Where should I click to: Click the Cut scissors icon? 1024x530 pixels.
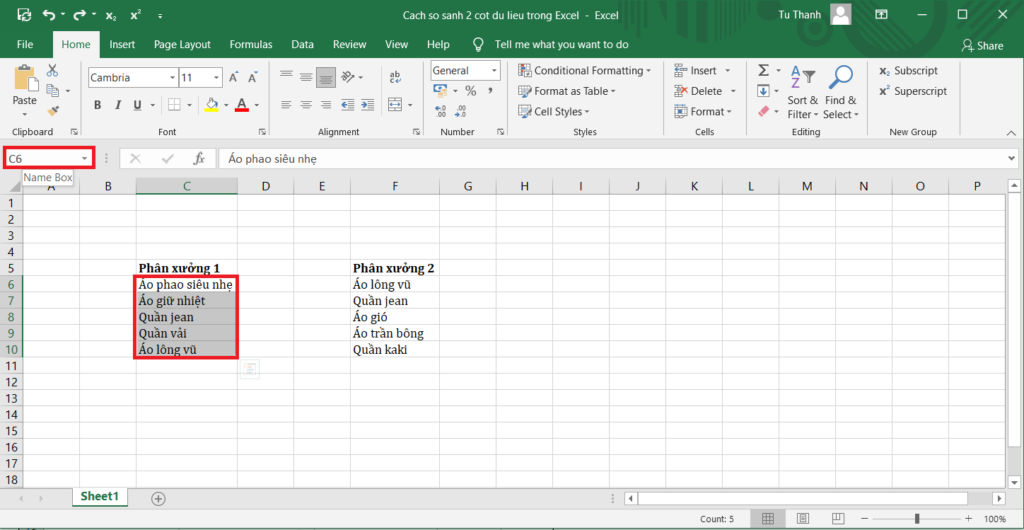(52, 71)
